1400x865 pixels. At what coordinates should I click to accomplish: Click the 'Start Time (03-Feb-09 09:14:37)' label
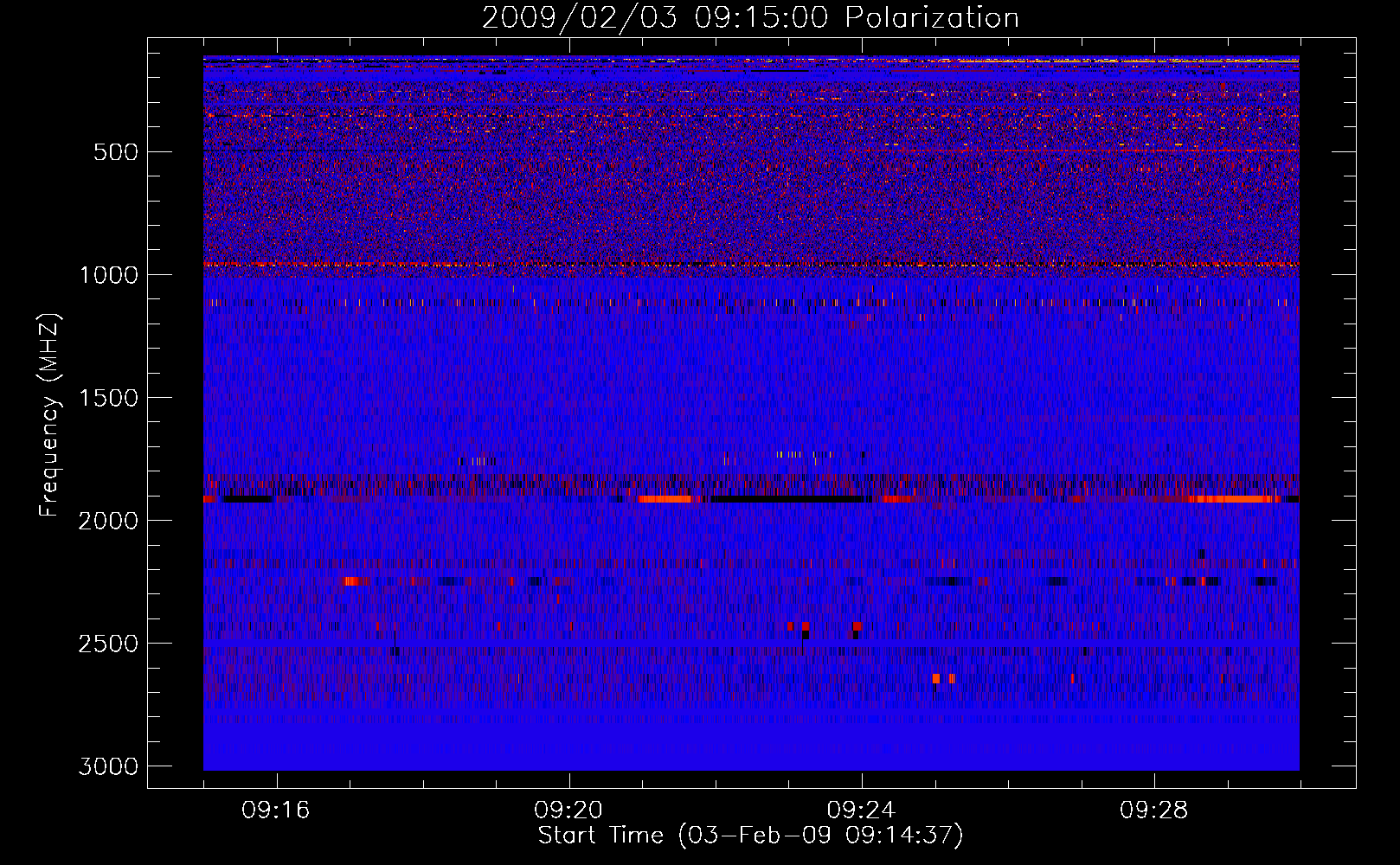point(750,836)
